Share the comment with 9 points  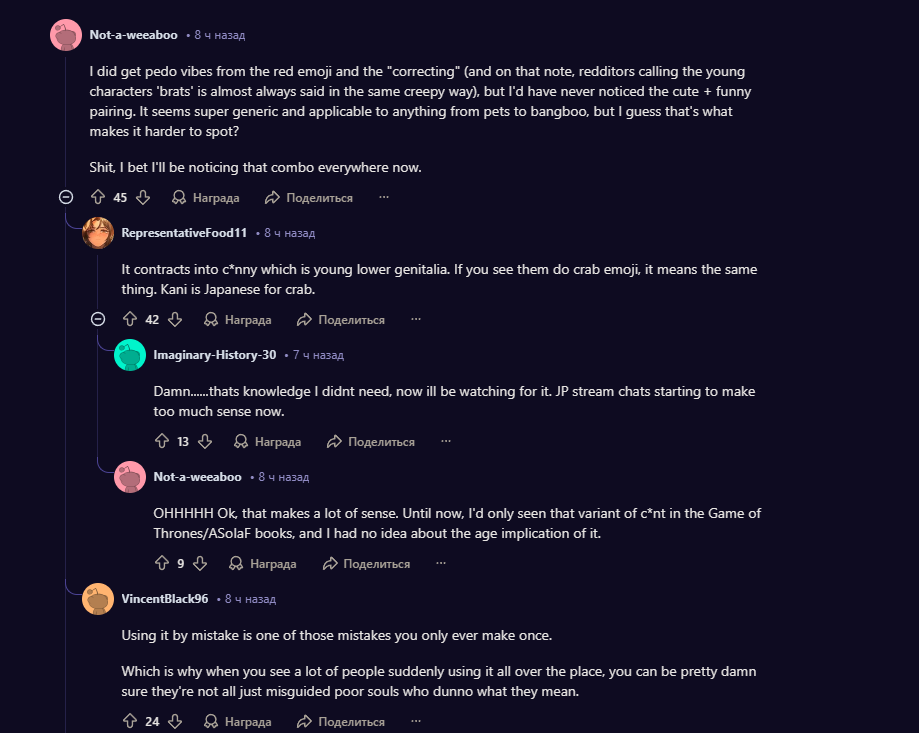(366, 563)
